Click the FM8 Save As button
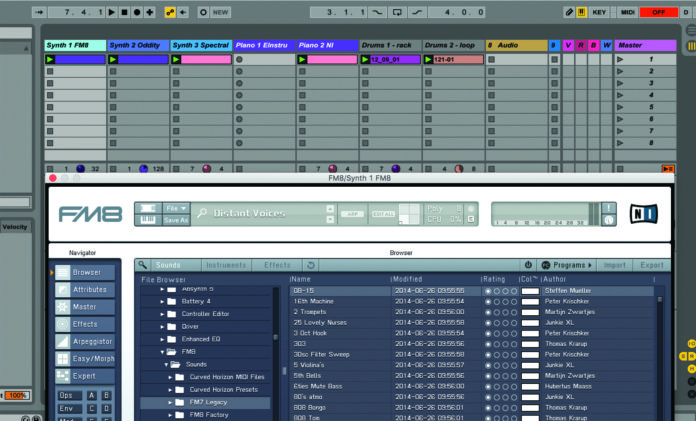Image resolution: width=696 pixels, height=421 pixels. click(x=176, y=220)
